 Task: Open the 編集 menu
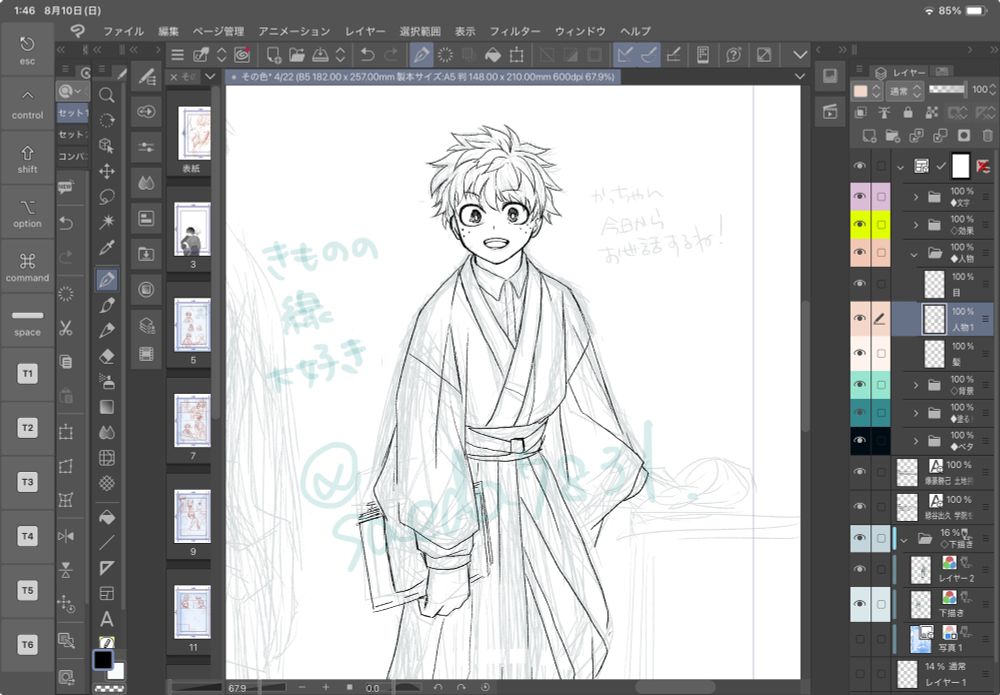[x=168, y=31]
